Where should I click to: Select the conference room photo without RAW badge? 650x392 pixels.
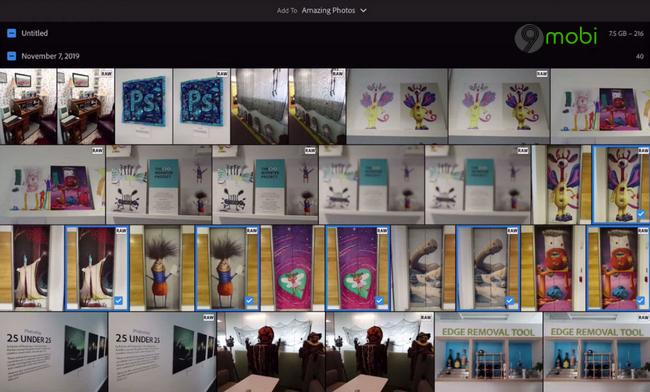pyautogui.click(x=271, y=352)
